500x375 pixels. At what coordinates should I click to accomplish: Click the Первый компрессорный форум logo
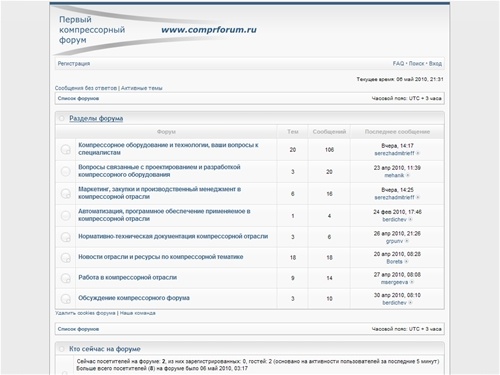coord(92,30)
